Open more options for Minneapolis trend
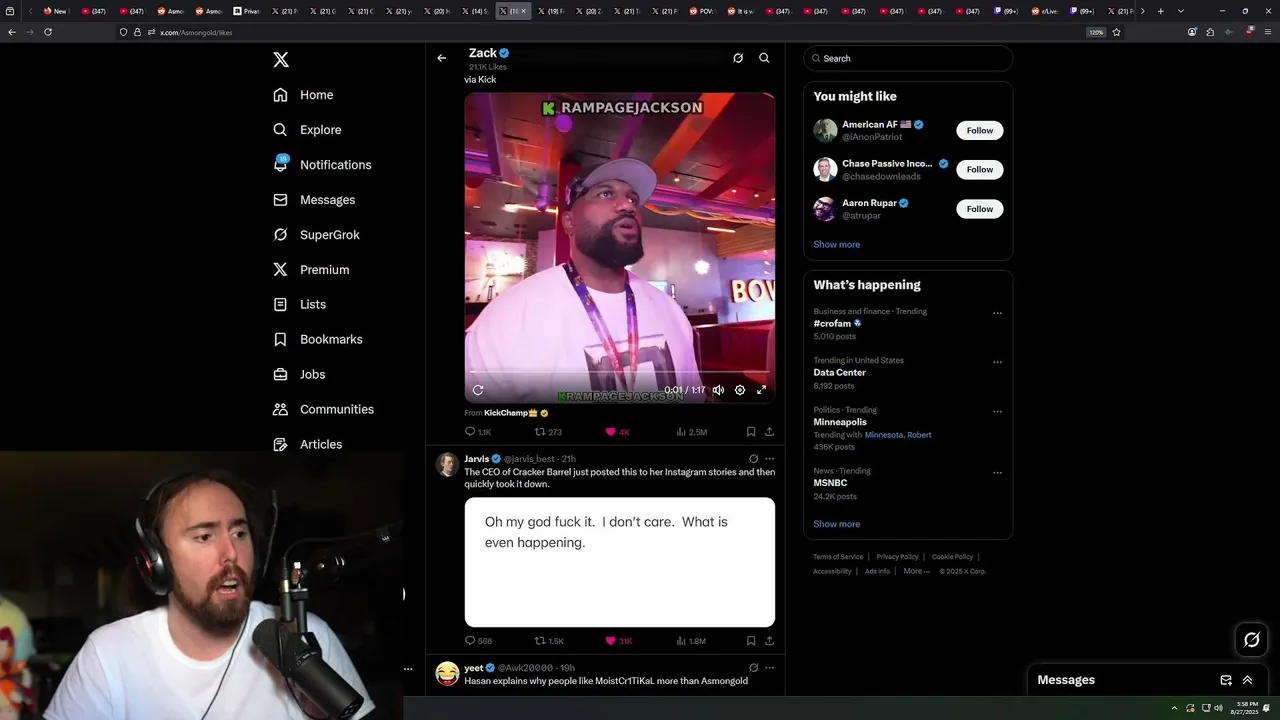Viewport: 1280px width, 720px height. point(997,411)
